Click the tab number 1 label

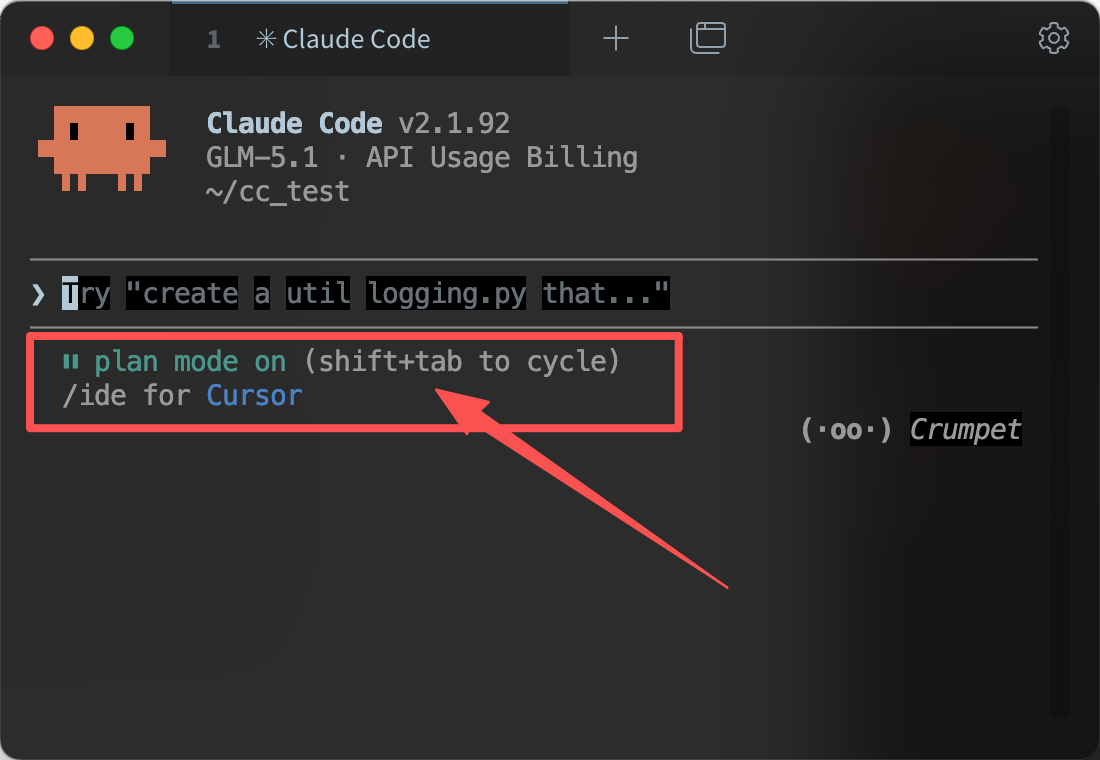click(x=214, y=39)
